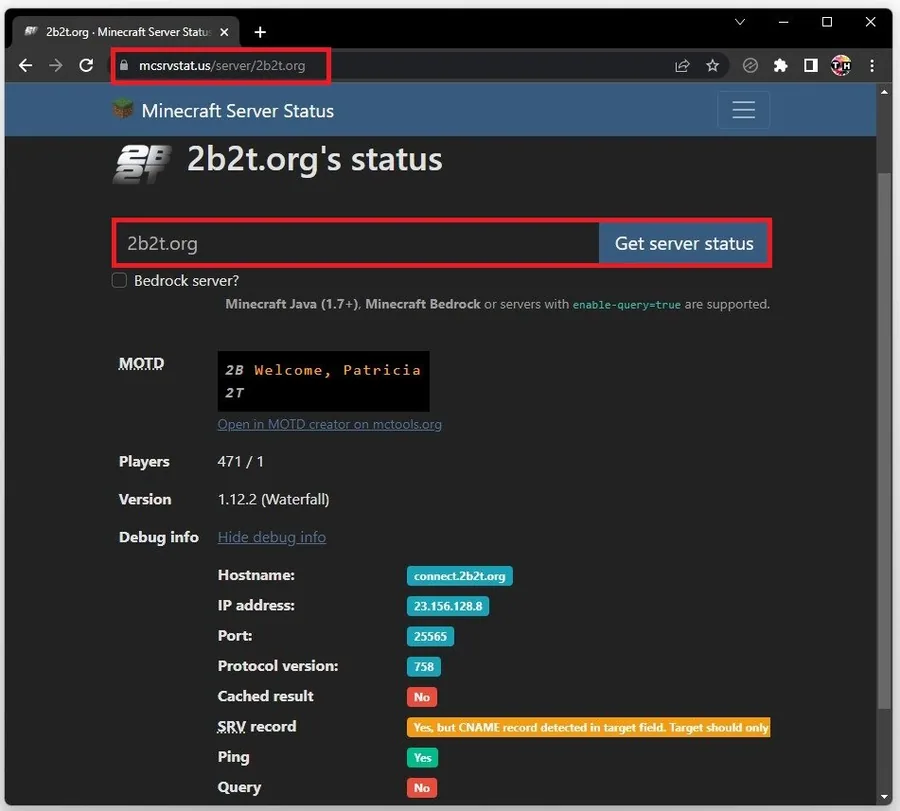Screen dimensions: 900x811
Task: Select protocol version 758 badge
Action: click(424, 667)
